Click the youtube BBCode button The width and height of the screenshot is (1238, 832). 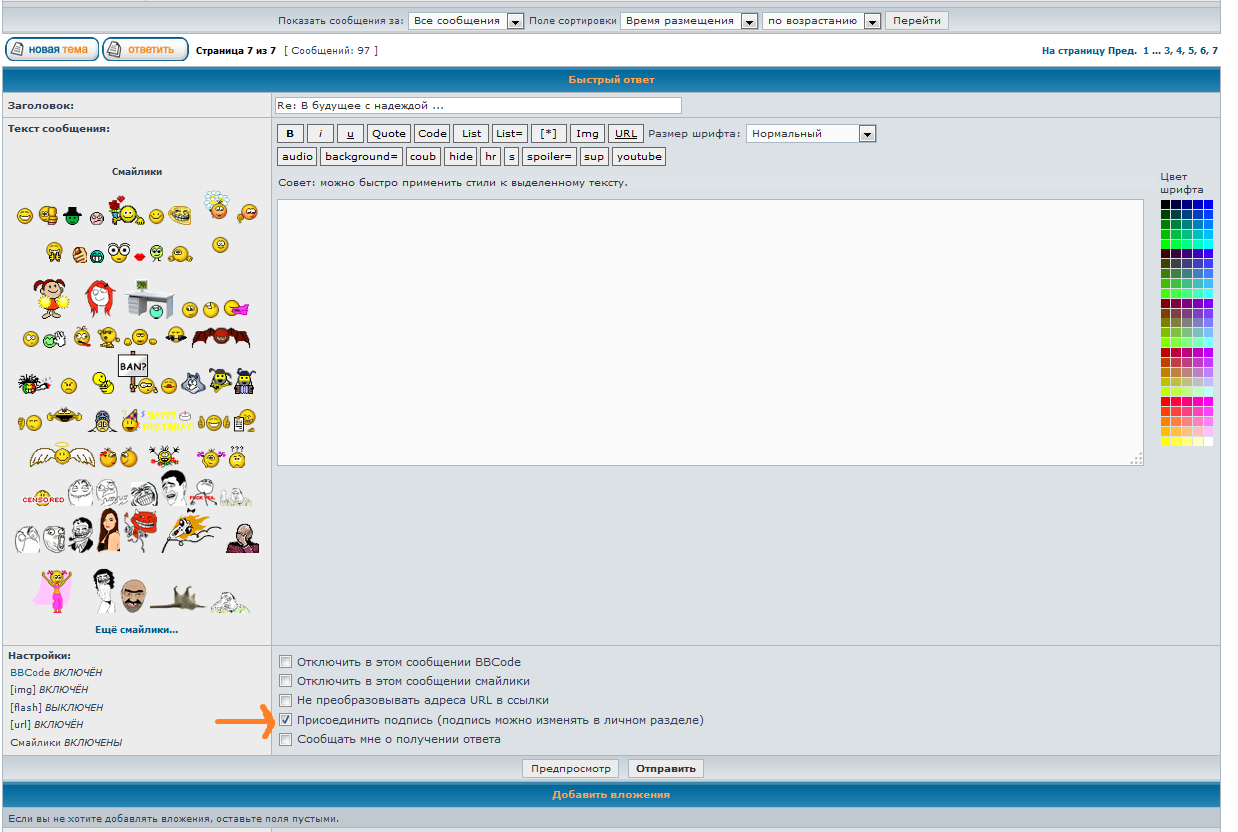coord(639,157)
